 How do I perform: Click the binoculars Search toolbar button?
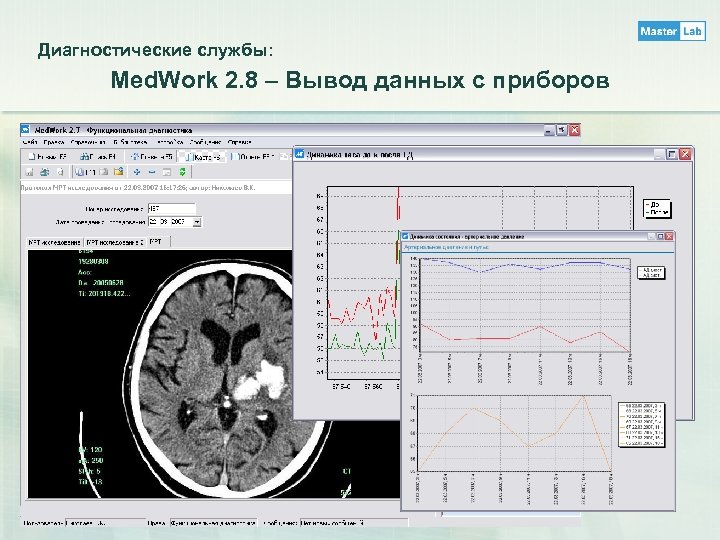coord(98,157)
